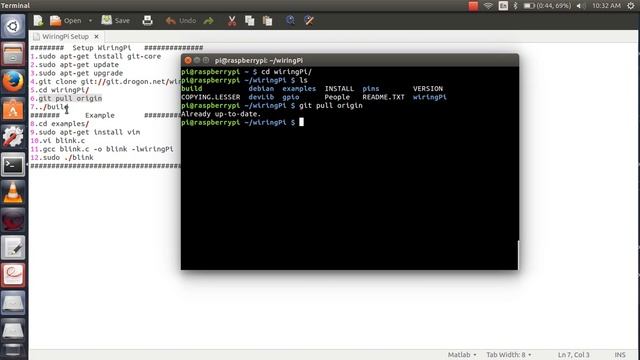Launch Firefox from the launcher
Viewport: 640px width, 360px height.
pyautogui.click(x=13, y=81)
